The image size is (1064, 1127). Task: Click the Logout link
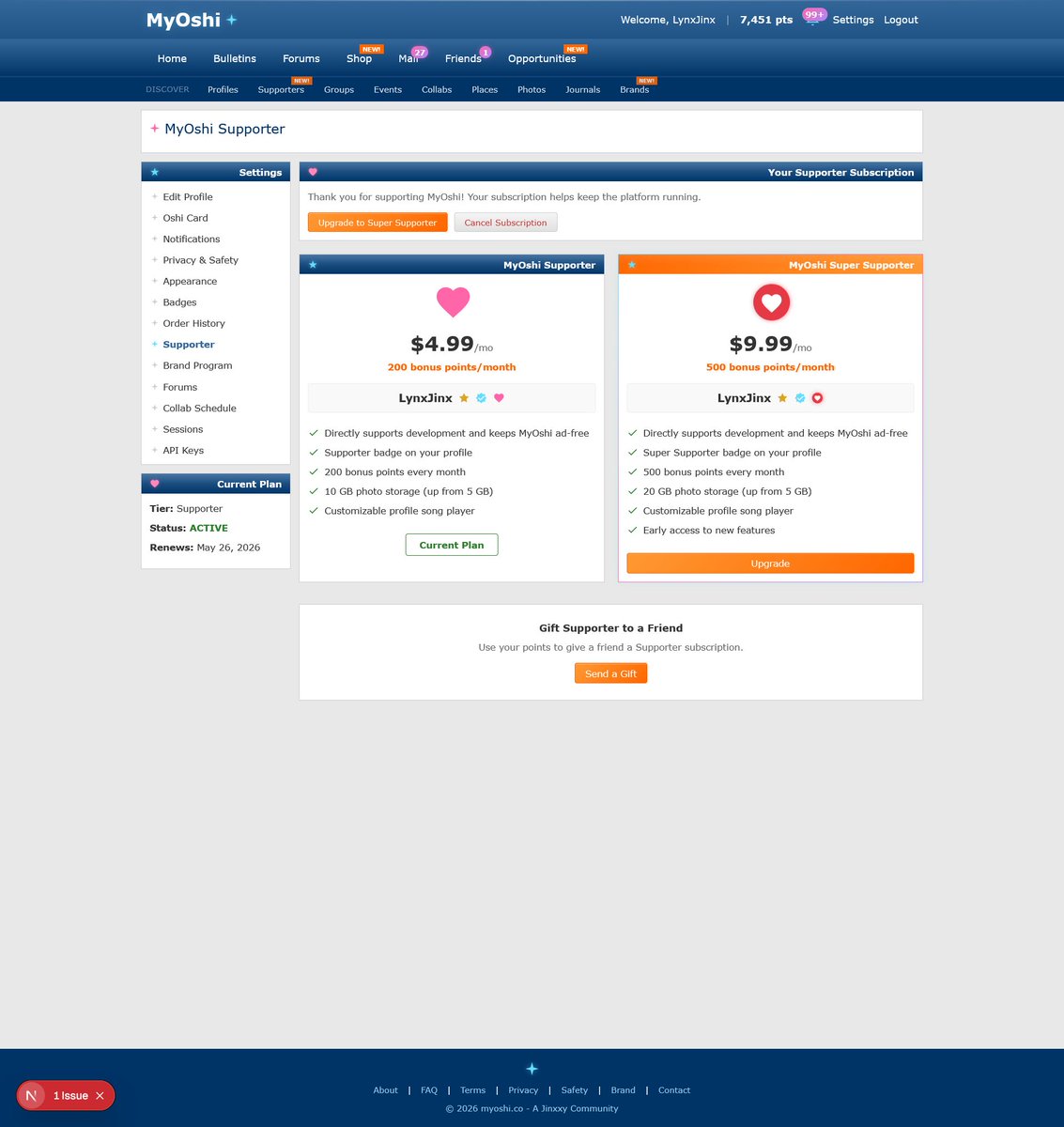[x=901, y=20]
